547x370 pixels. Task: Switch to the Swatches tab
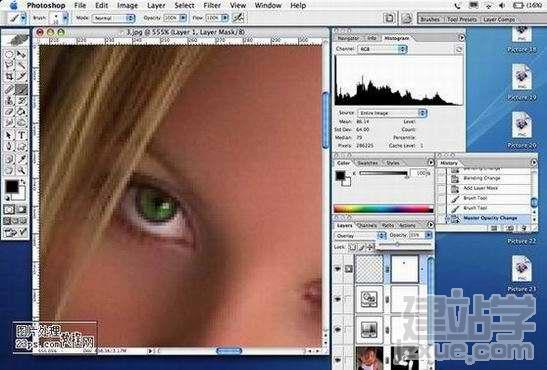tap(368, 163)
